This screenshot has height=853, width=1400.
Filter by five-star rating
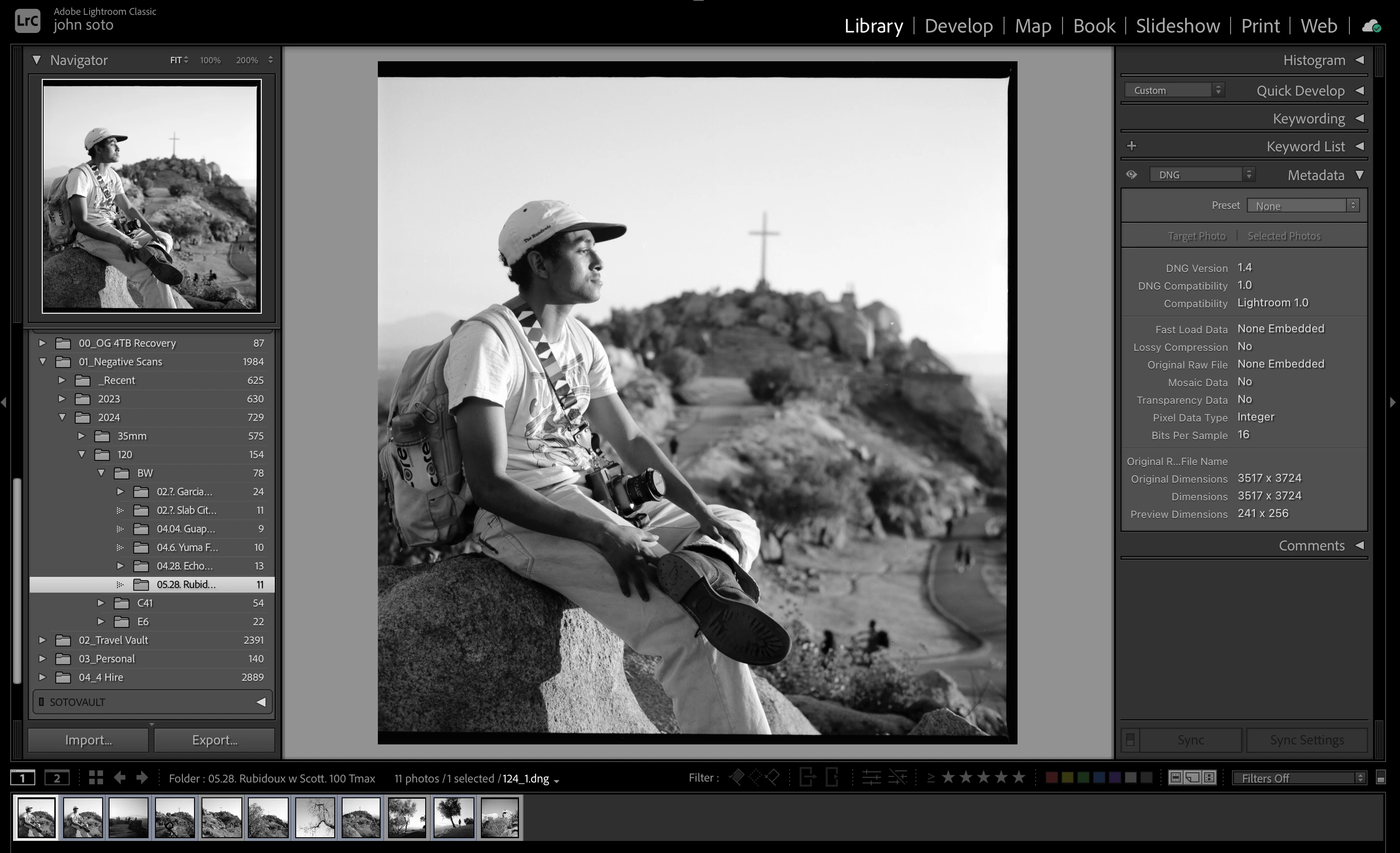pyautogui.click(x=1019, y=777)
